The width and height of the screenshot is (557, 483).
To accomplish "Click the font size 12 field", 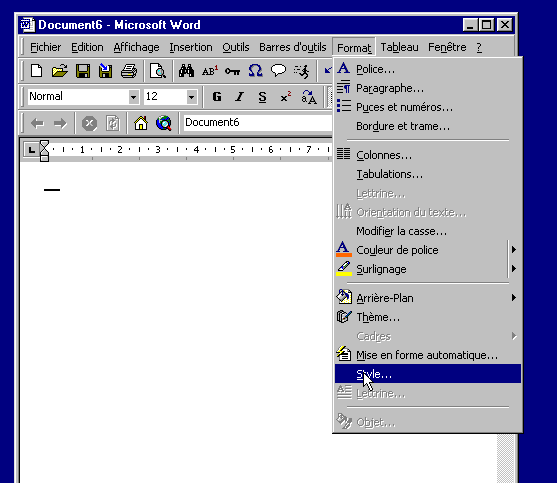I will (165, 97).
